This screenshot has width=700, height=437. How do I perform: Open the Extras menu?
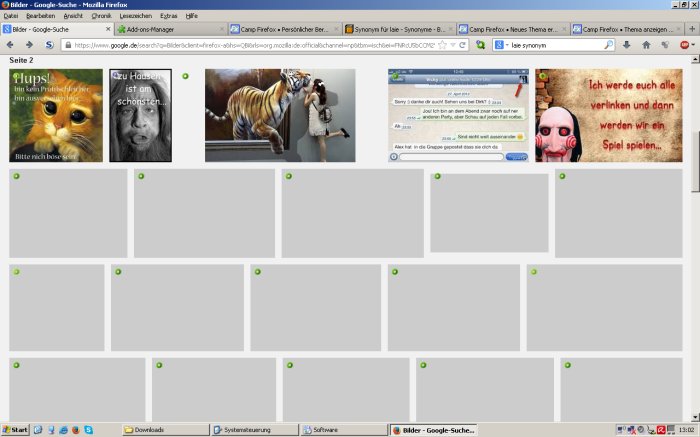tap(168, 16)
